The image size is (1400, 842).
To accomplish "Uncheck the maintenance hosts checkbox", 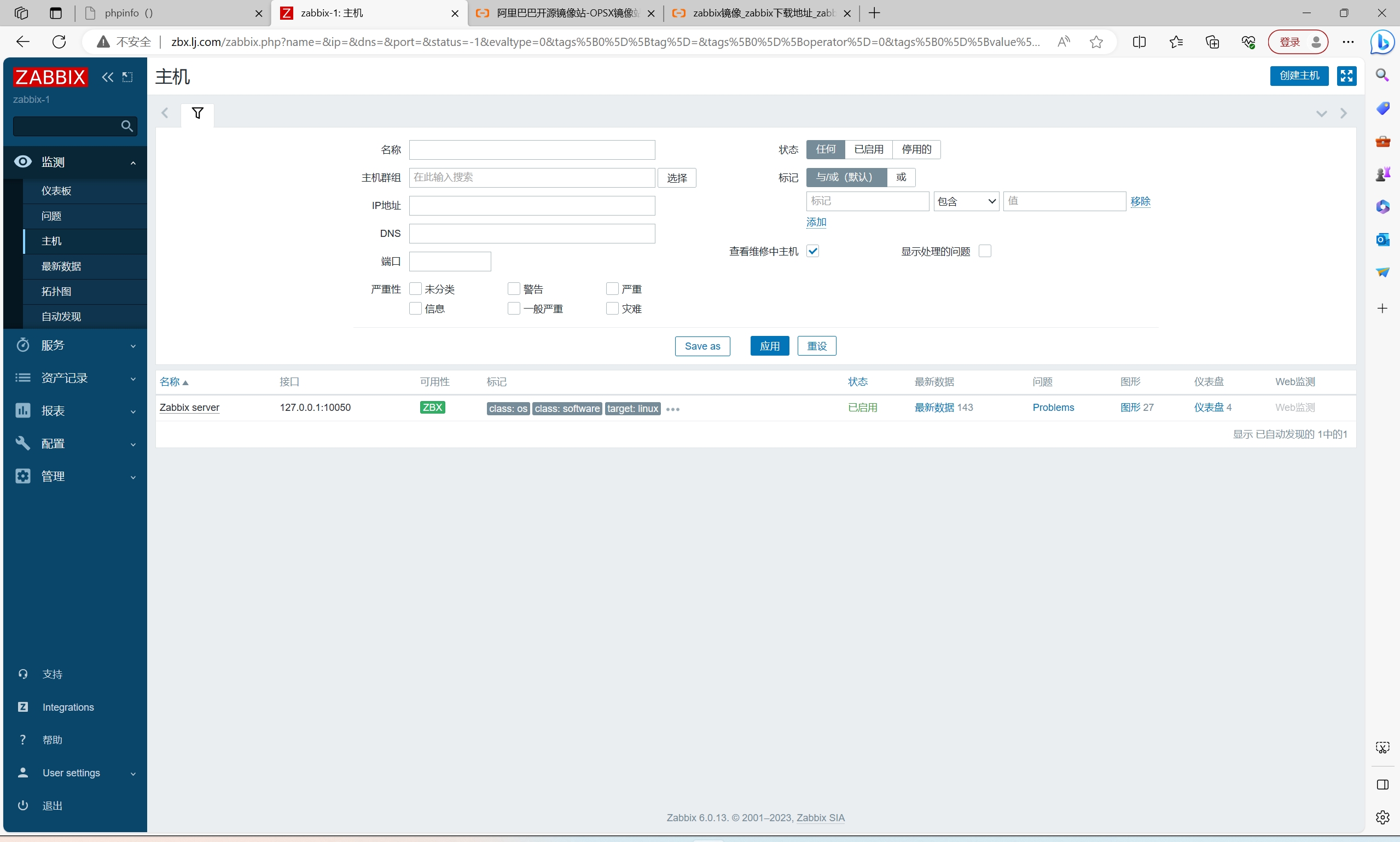I will 813,251.
